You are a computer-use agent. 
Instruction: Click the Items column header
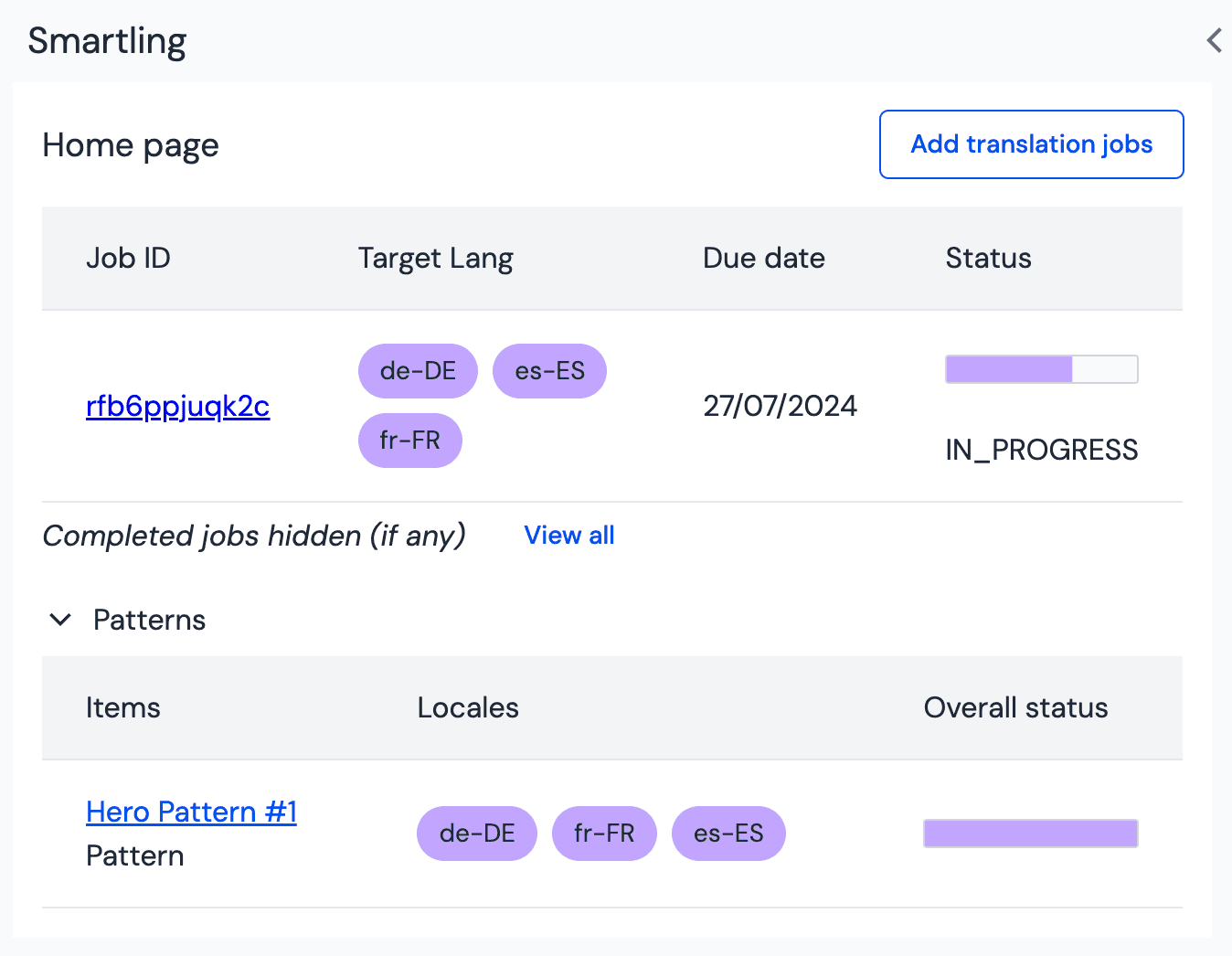(123, 708)
